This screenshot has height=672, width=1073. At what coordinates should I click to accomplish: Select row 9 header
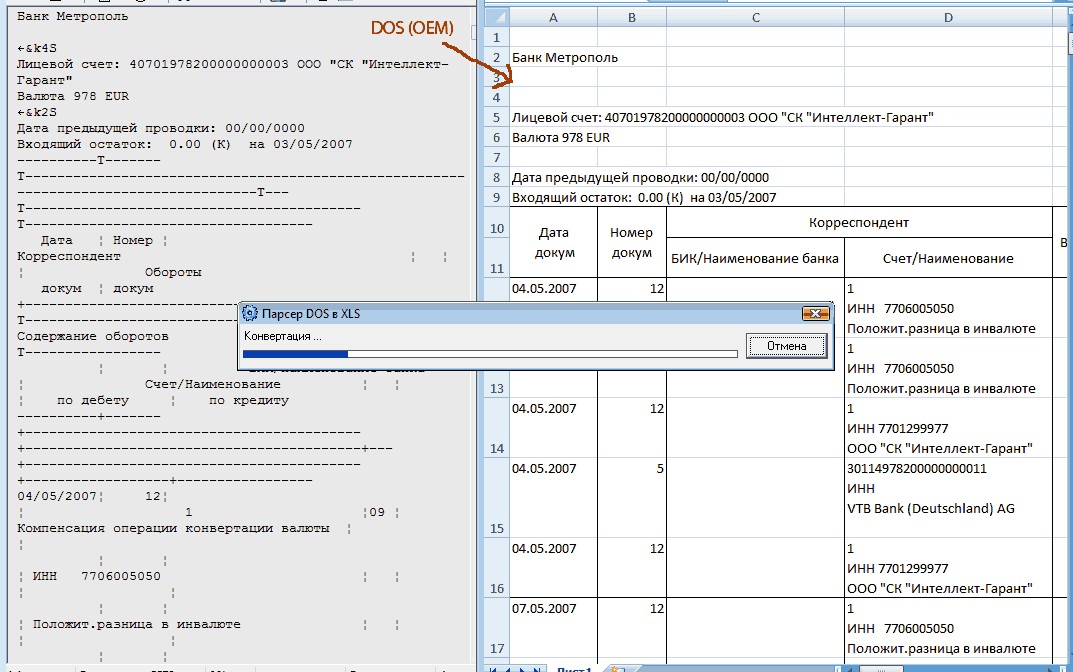[497, 197]
